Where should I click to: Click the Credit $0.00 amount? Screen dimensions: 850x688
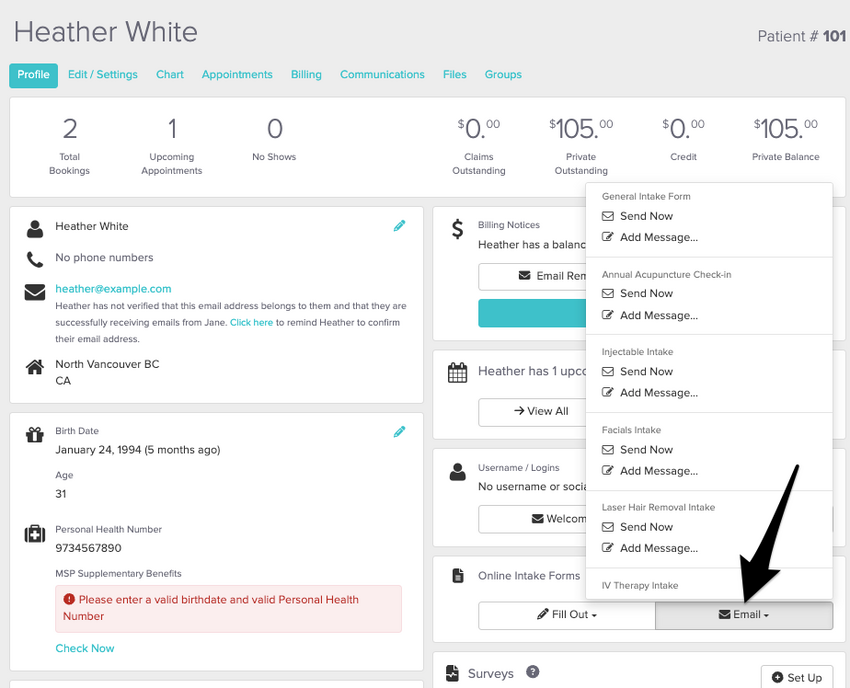click(x=683, y=129)
